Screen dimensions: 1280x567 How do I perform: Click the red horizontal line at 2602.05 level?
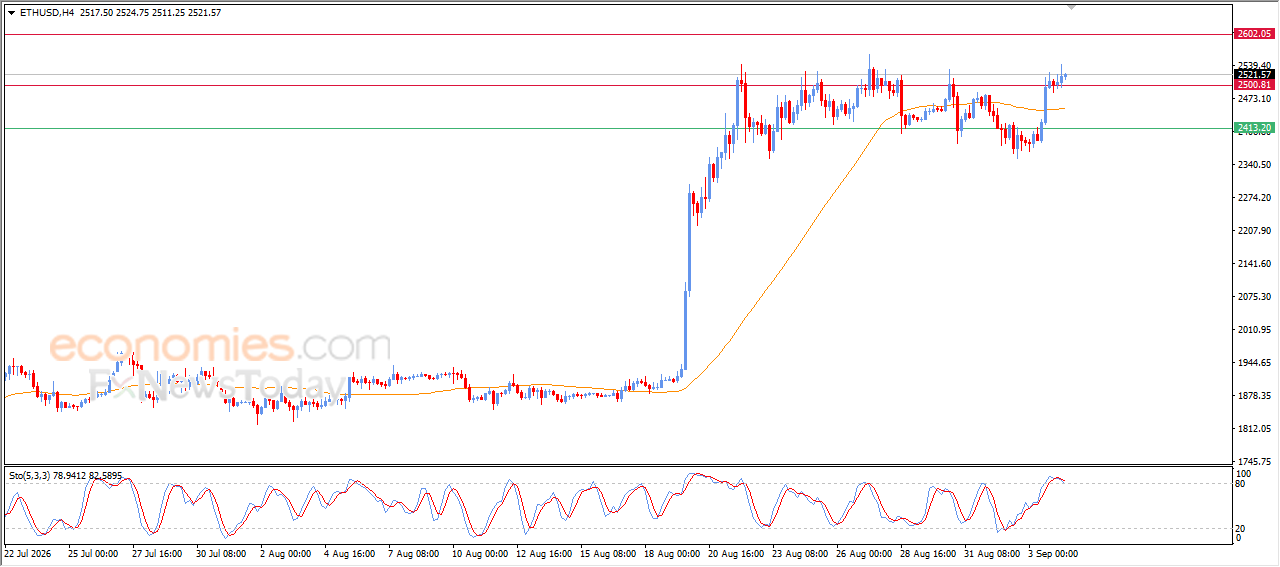pos(617,34)
